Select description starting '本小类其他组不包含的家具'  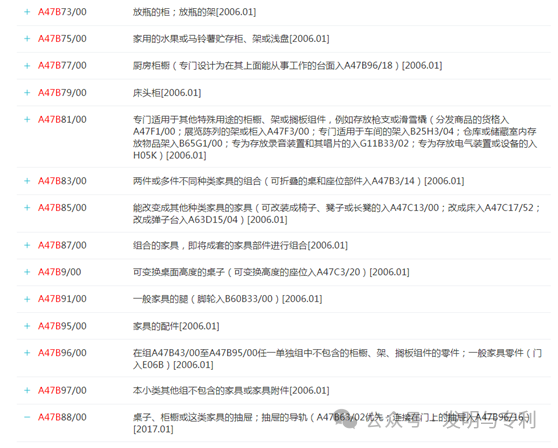(231, 391)
